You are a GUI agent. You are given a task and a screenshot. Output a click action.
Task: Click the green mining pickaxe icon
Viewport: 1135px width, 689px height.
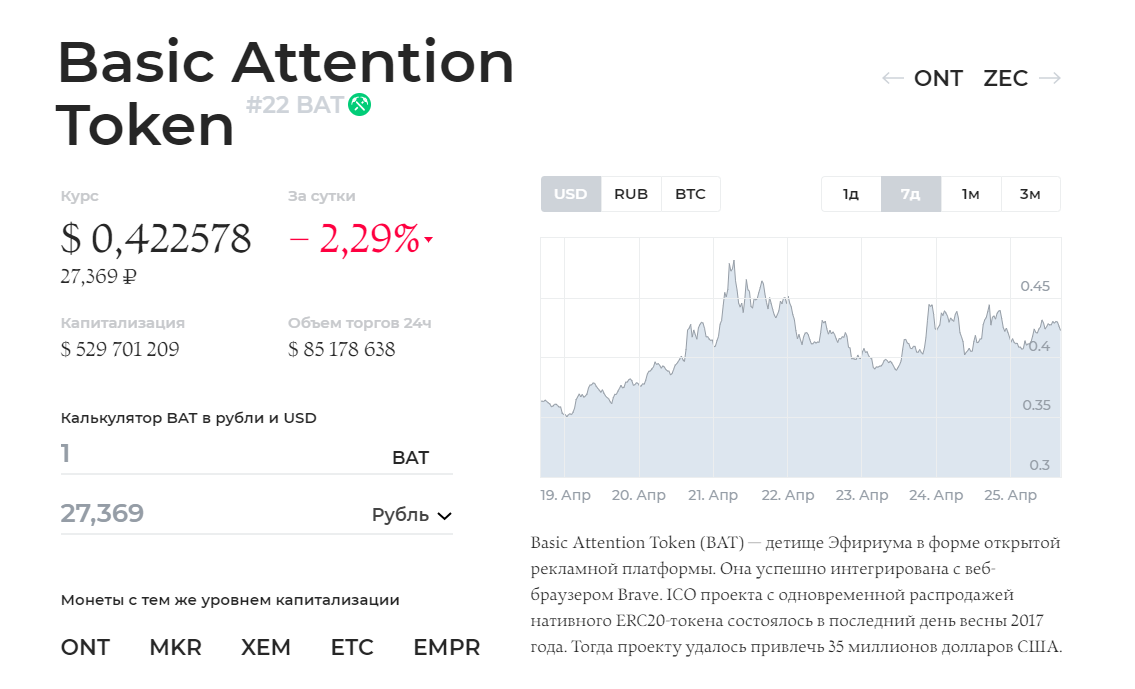(x=359, y=105)
